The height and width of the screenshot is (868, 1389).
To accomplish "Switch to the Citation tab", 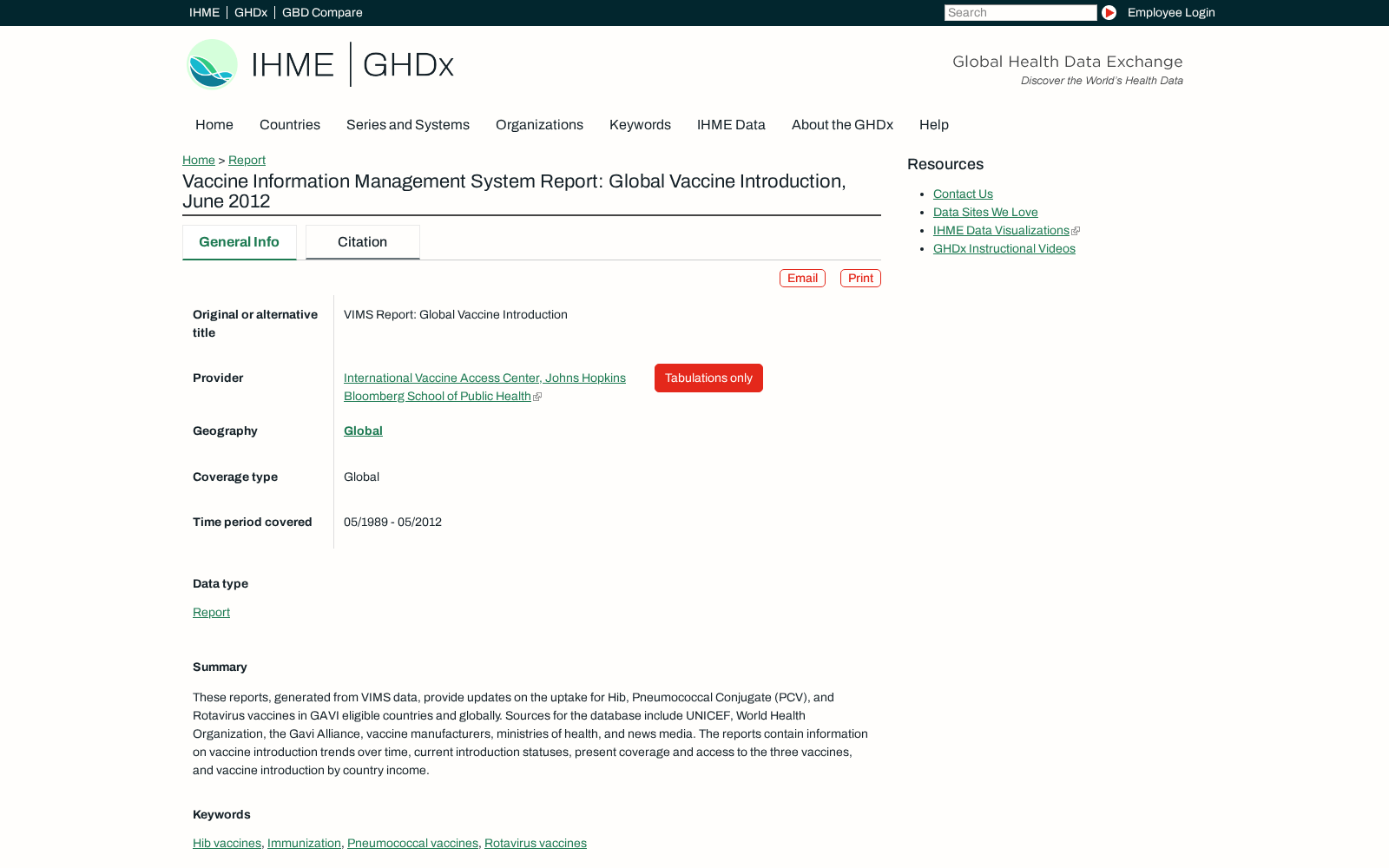I will pos(362,242).
